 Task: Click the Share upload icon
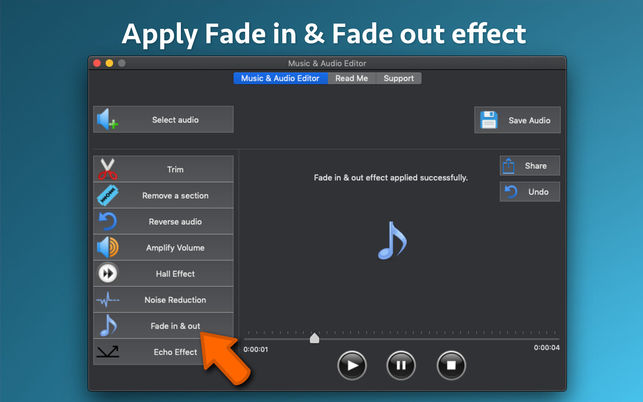point(508,166)
